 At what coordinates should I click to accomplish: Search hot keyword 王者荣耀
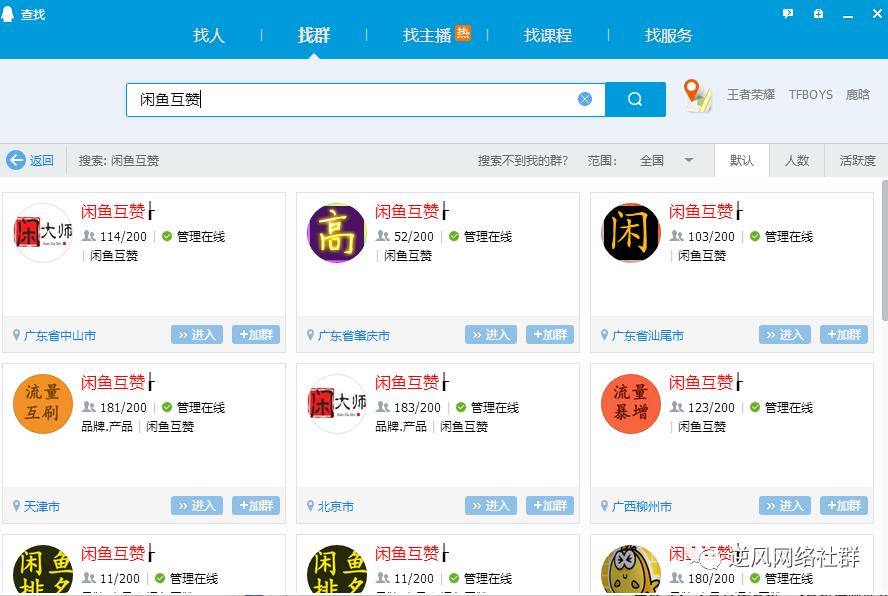coord(751,95)
